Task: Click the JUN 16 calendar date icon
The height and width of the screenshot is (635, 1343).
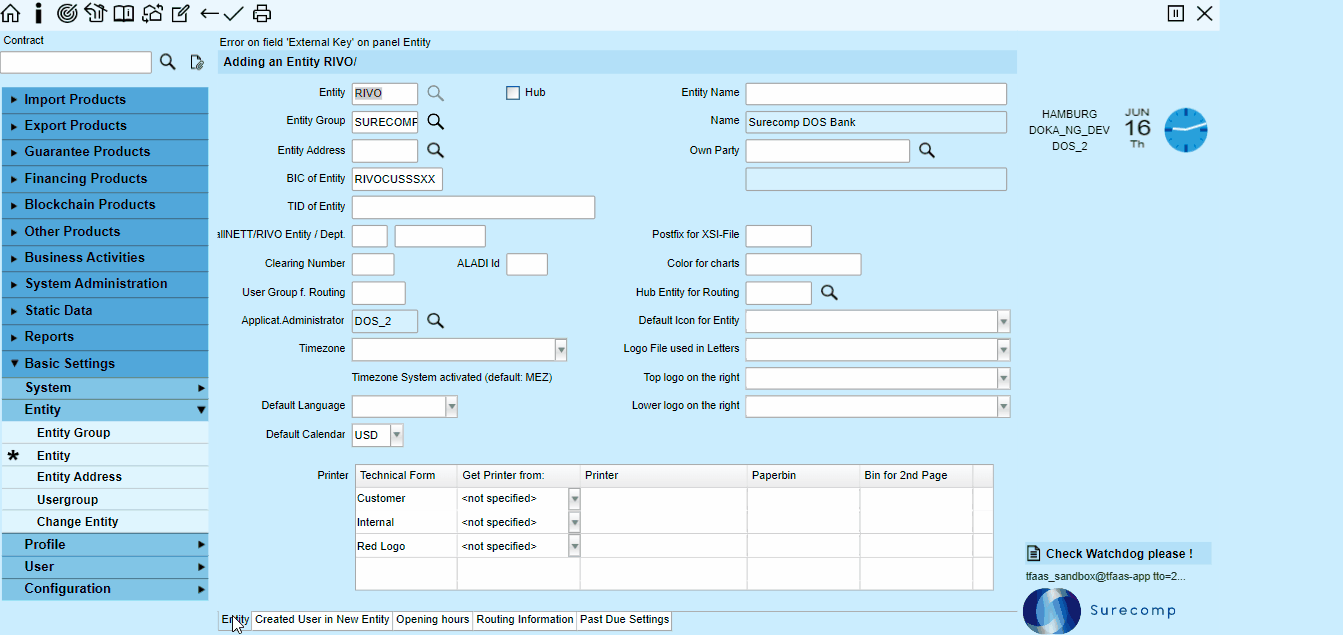Action: [1138, 128]
